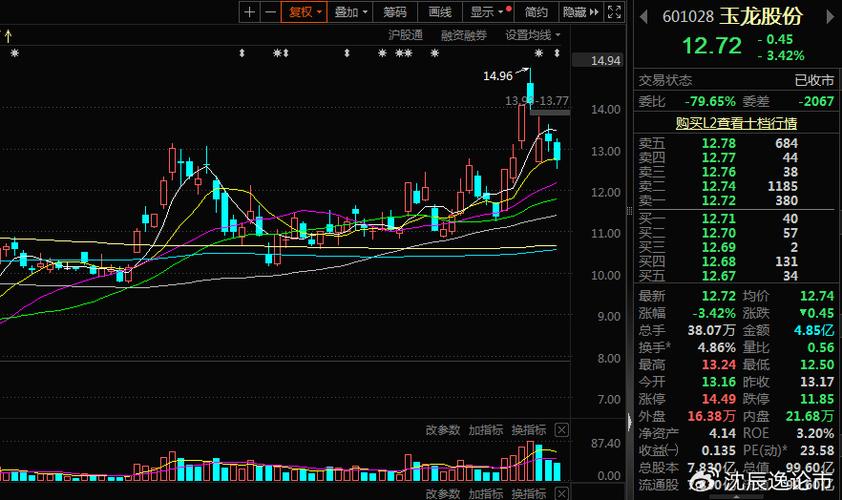Open the 显示 display dropdown
The width and height of the screenshot is (842, 500).
point(486,12)
